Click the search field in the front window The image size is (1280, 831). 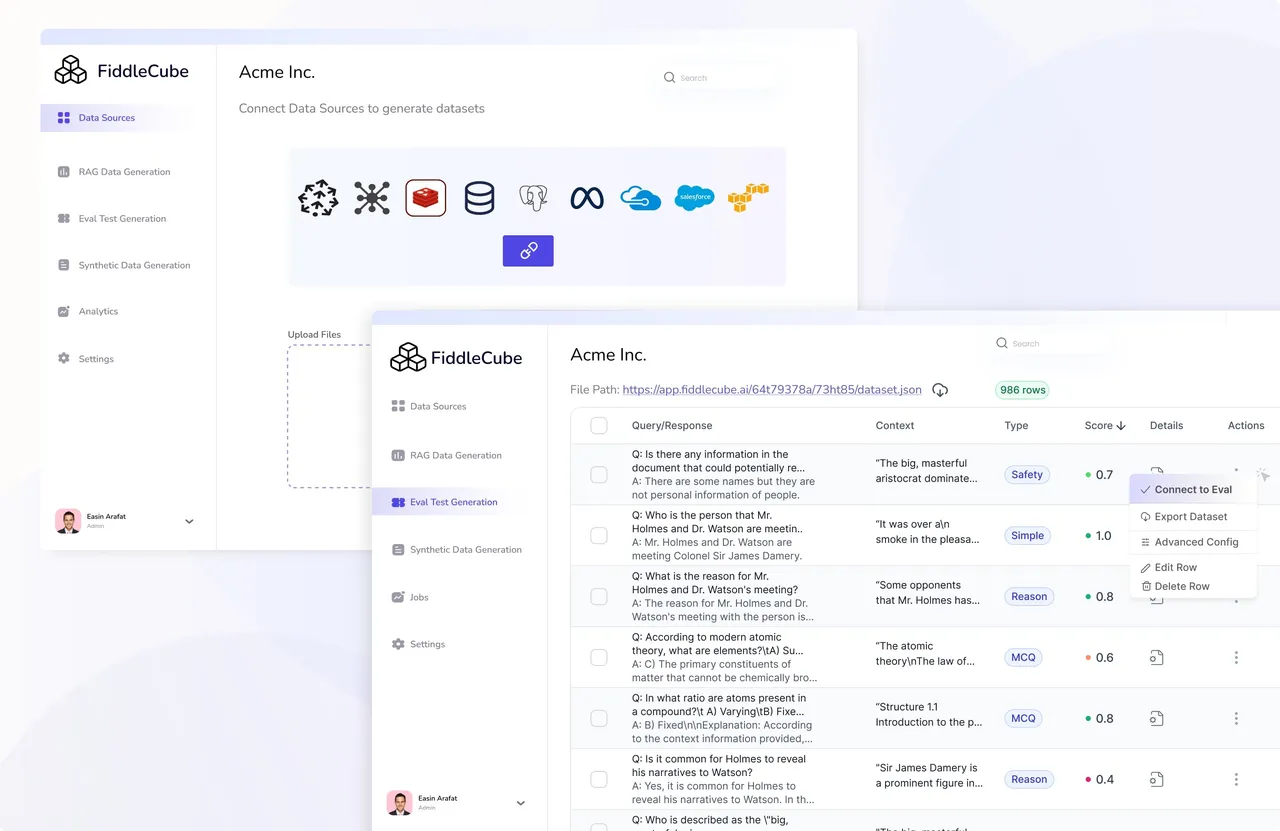point(1052,344)
